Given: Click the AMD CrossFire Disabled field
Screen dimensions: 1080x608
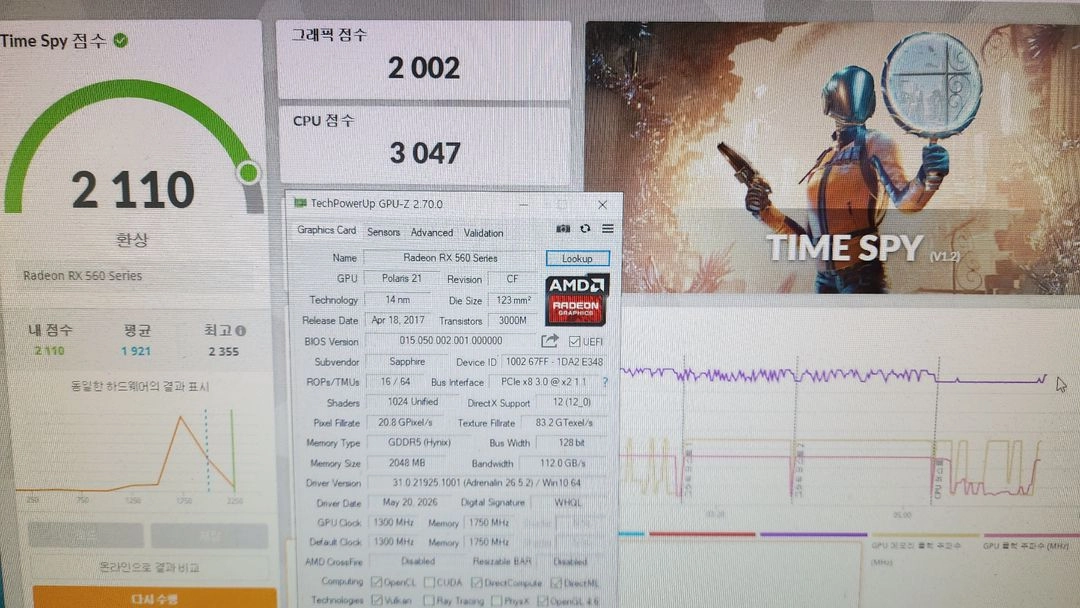Looking at the screenshot, I should (x=417, y=561).
